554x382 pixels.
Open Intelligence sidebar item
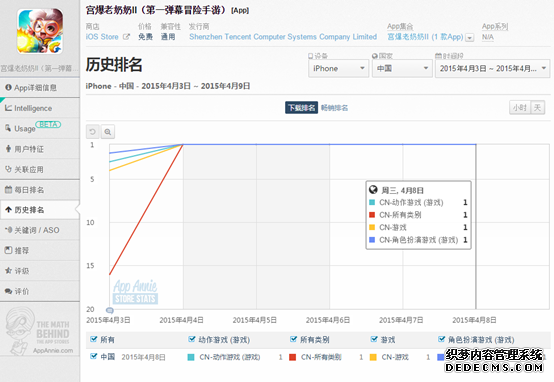(40, 108)
